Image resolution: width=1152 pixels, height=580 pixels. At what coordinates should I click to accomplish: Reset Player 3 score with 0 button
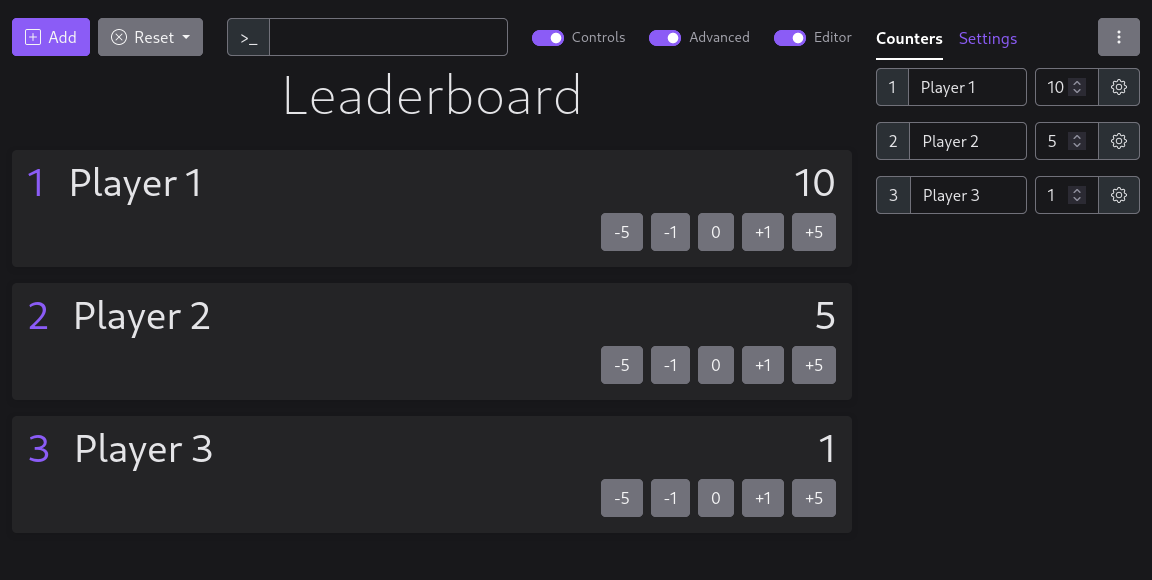pyautogui.click(x=715, y=498)
